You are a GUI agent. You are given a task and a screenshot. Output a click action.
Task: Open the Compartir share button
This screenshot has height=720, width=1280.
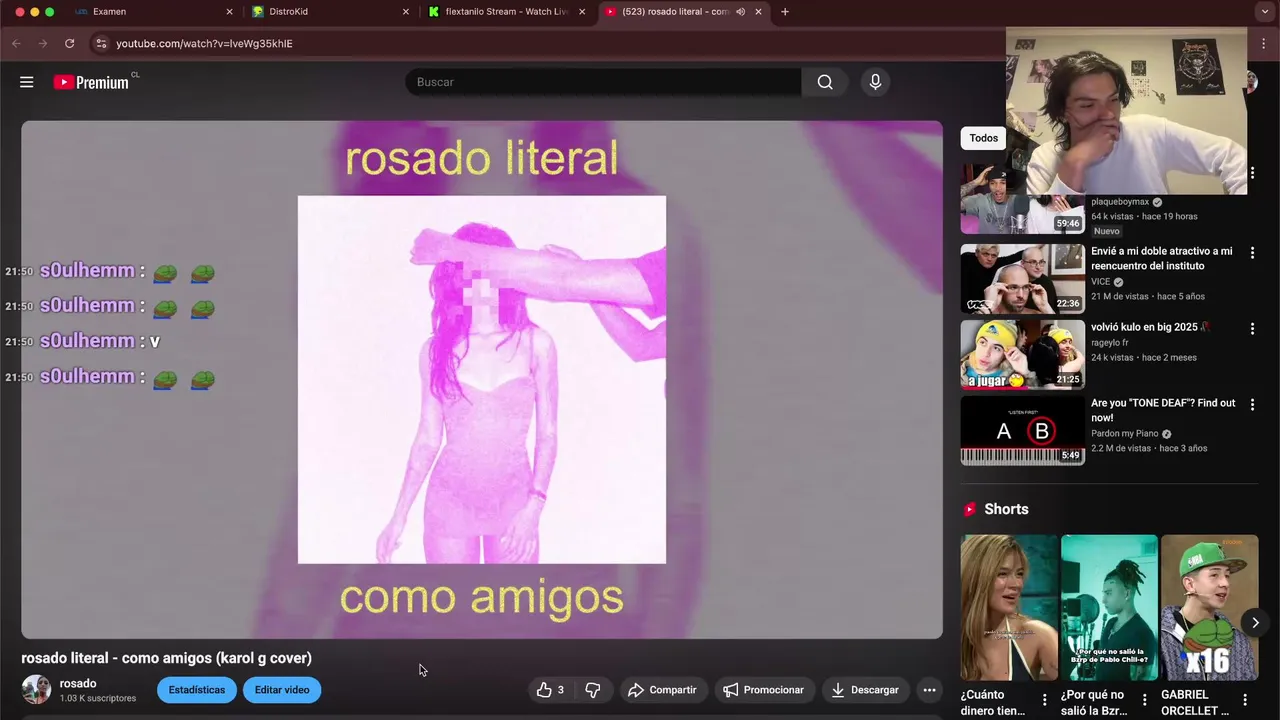pos(662,690)
